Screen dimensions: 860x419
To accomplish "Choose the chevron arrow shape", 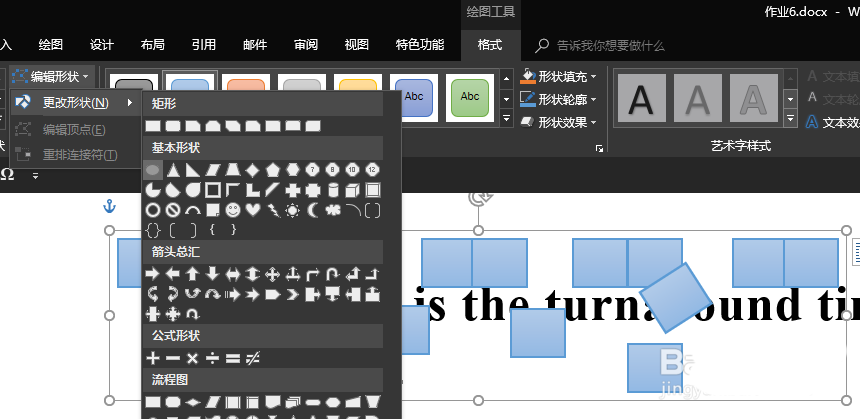I will coord(292,295).
